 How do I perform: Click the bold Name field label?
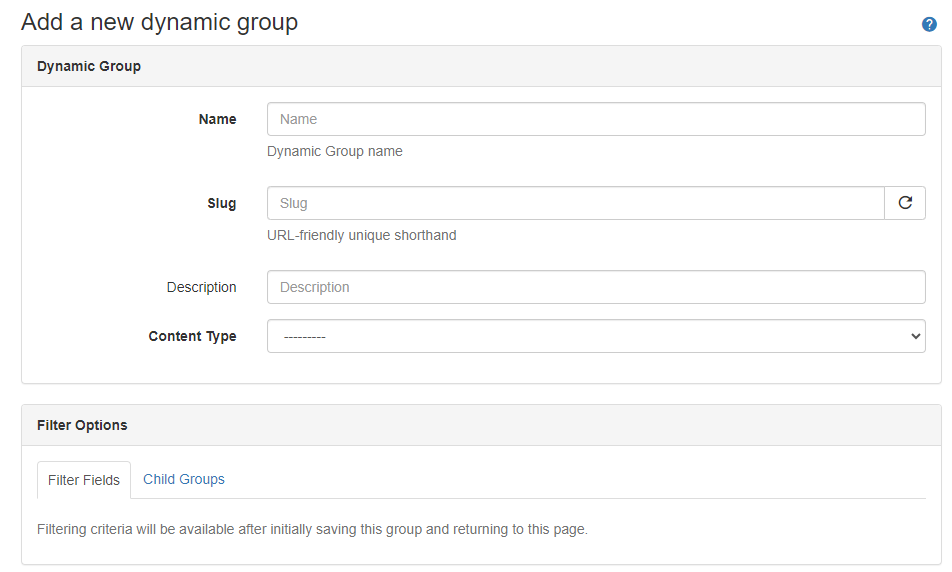pos(217,119)
